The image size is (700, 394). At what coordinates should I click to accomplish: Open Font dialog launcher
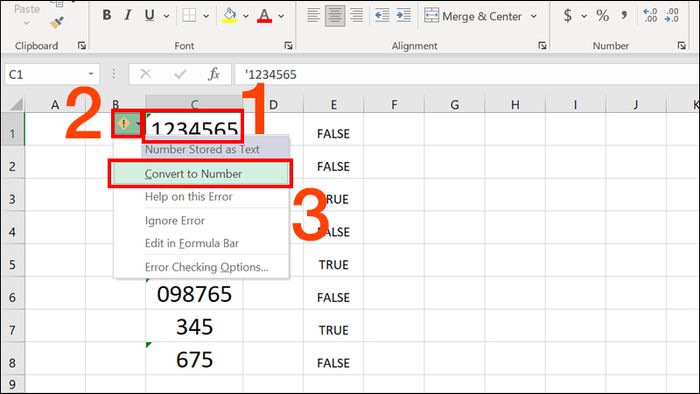[288, 46]
